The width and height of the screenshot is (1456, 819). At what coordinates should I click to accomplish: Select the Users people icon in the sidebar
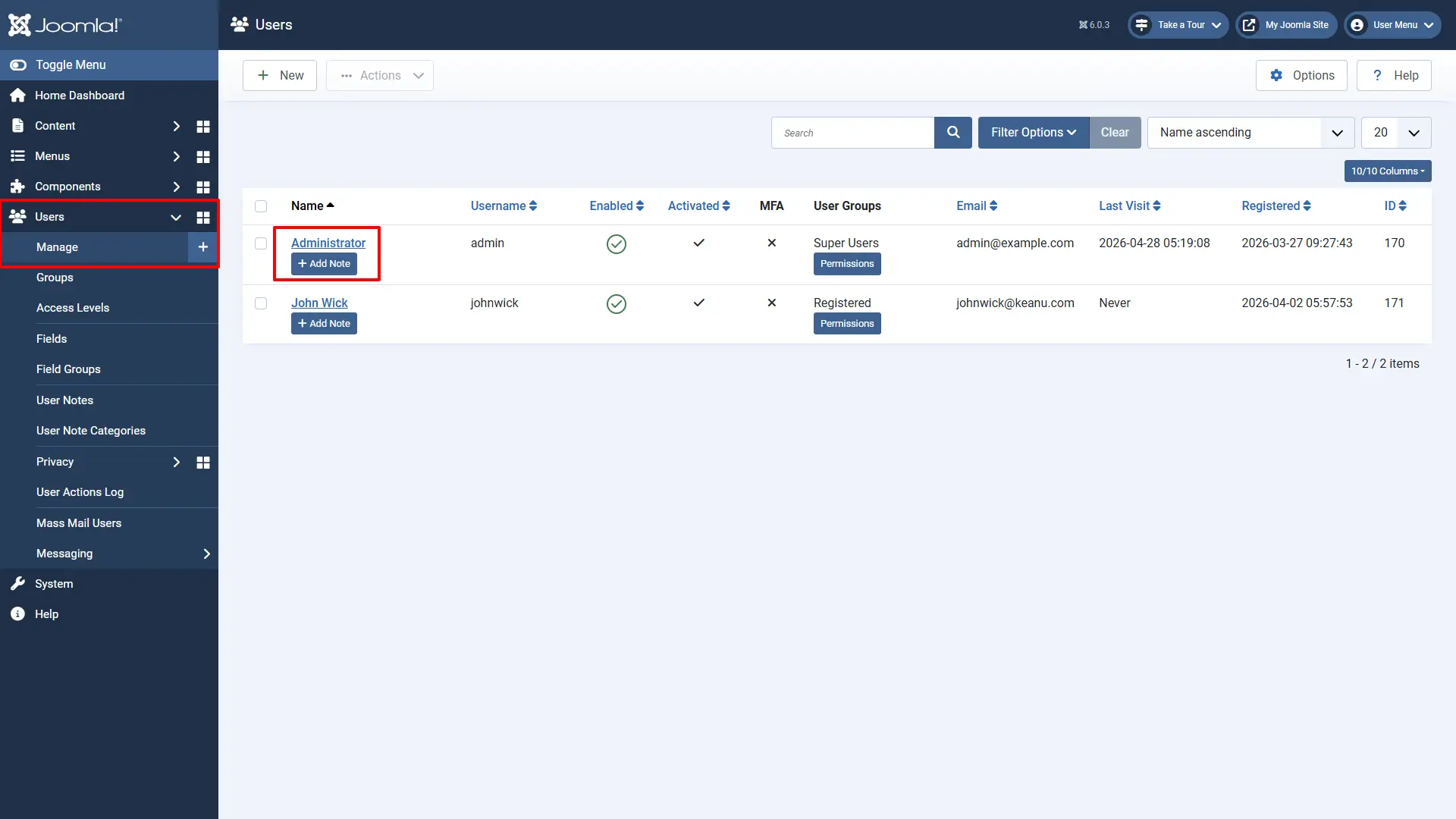(x=17, y=217)
